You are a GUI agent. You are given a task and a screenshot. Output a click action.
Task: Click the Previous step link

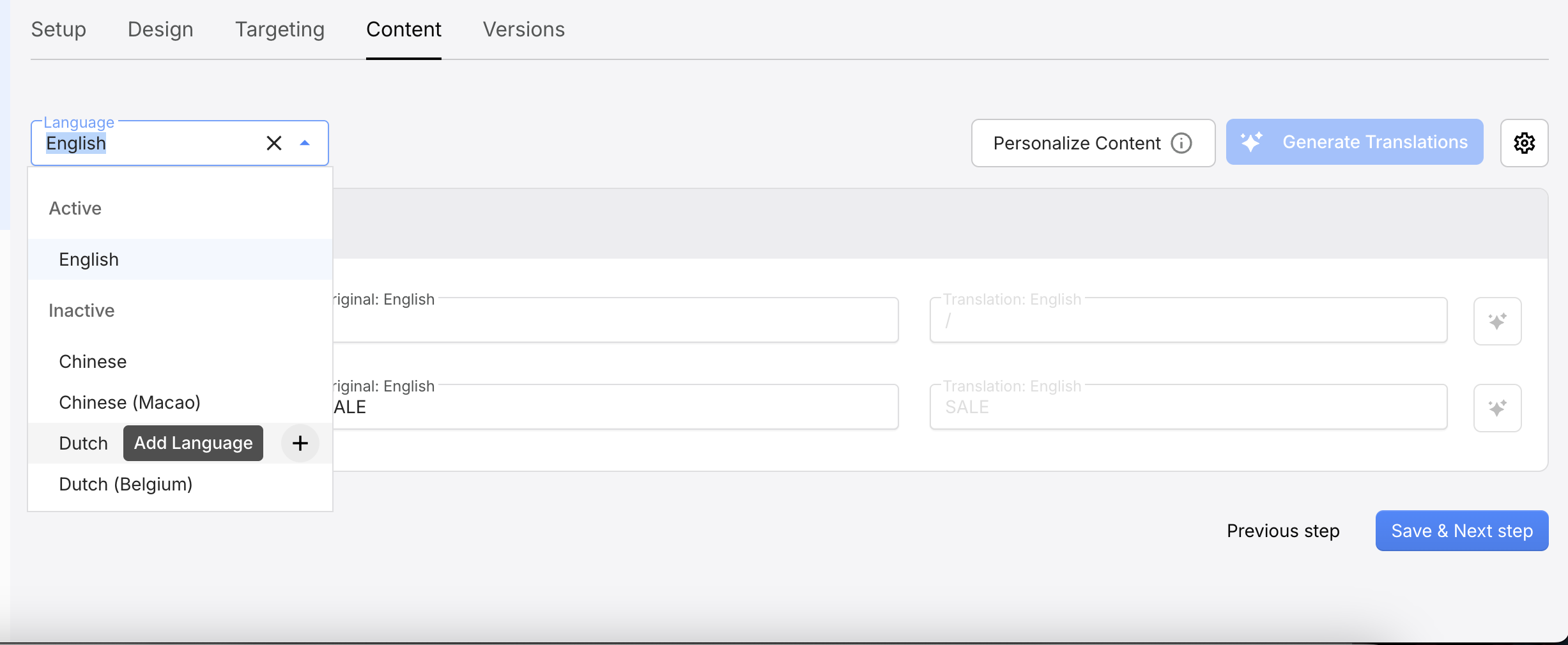coord(1282,531)
